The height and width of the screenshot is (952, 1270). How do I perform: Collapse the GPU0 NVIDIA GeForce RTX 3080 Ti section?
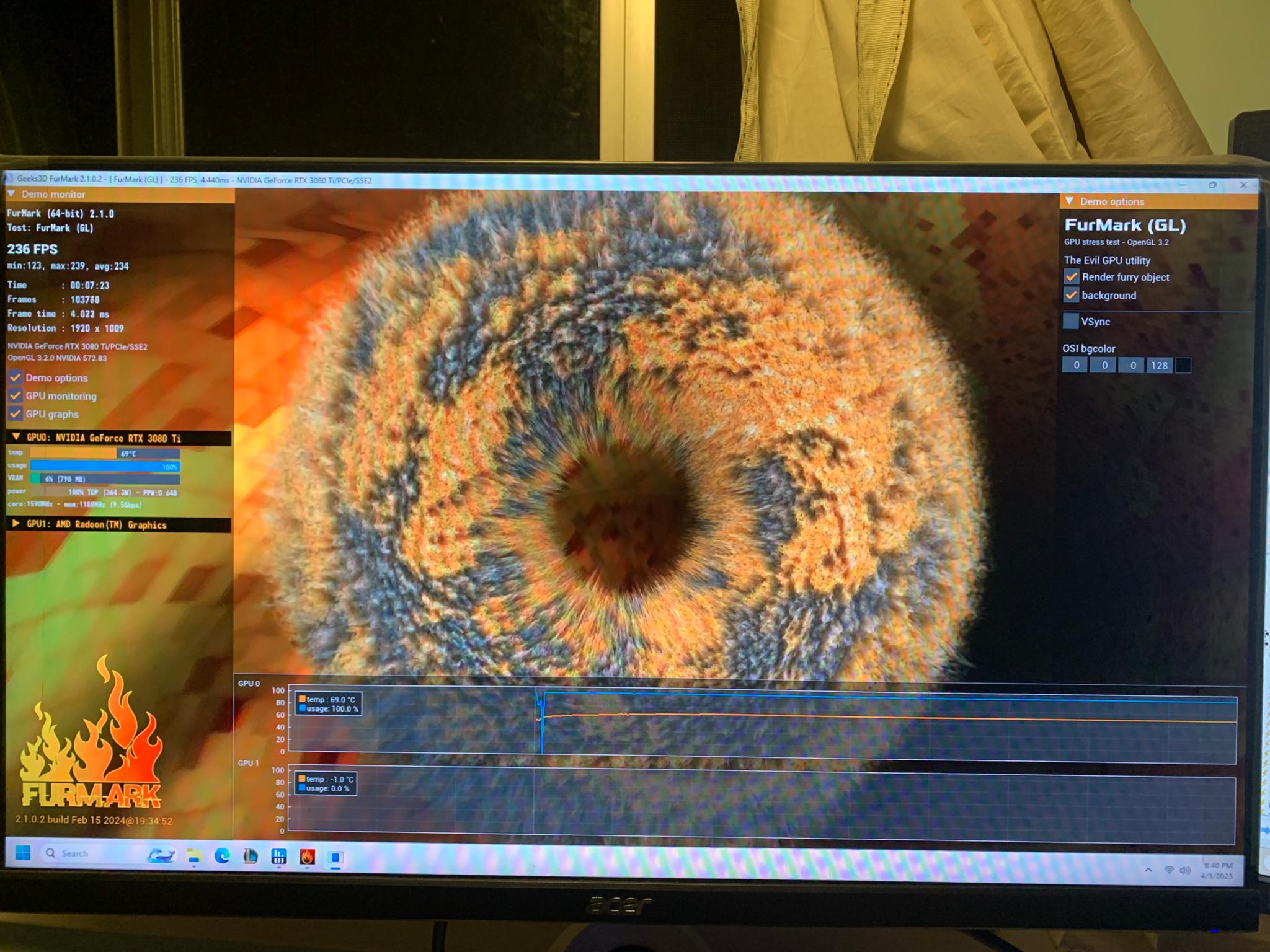[16, 437]
